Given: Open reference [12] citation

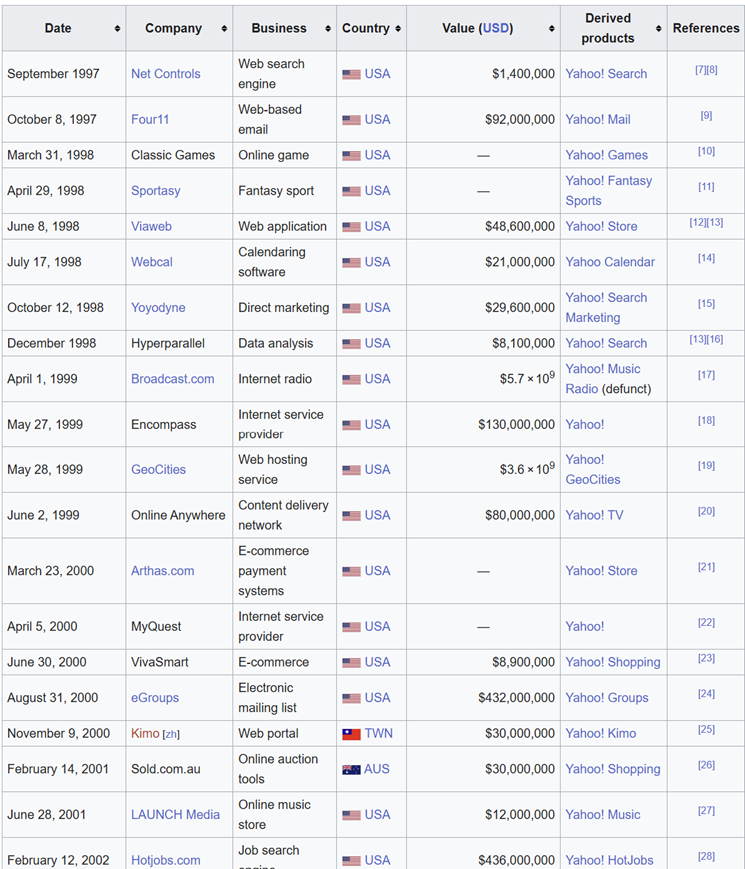Looking at the screenshot, I should click(698, 222).
